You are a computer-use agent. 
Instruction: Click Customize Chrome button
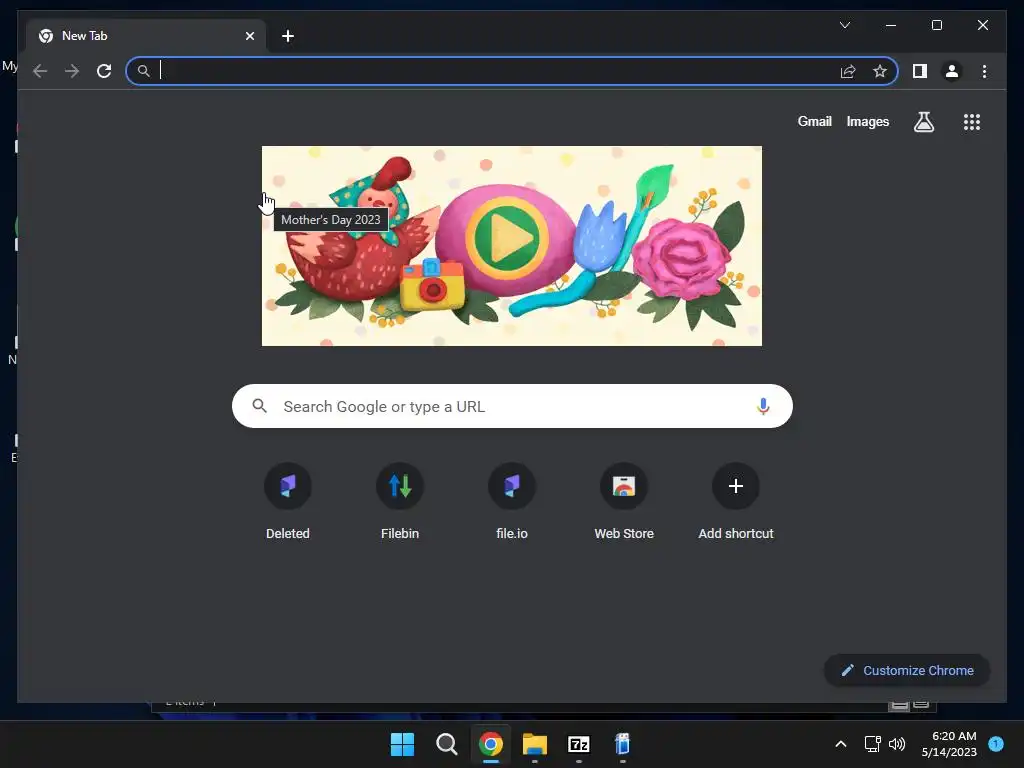pyautogui.click(x=907, y=670)
